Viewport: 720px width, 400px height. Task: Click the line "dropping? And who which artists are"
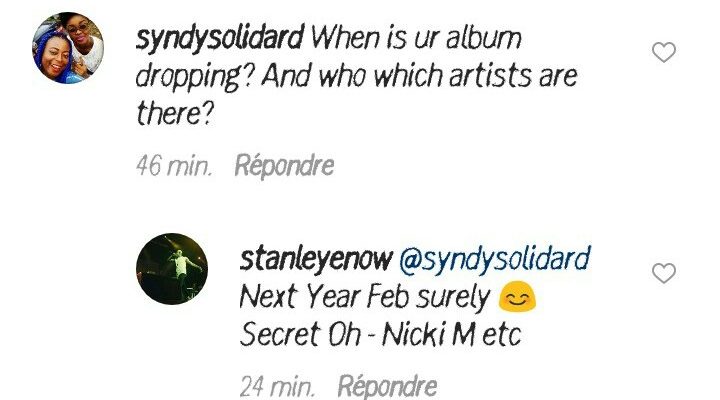(x=357, y=76)
